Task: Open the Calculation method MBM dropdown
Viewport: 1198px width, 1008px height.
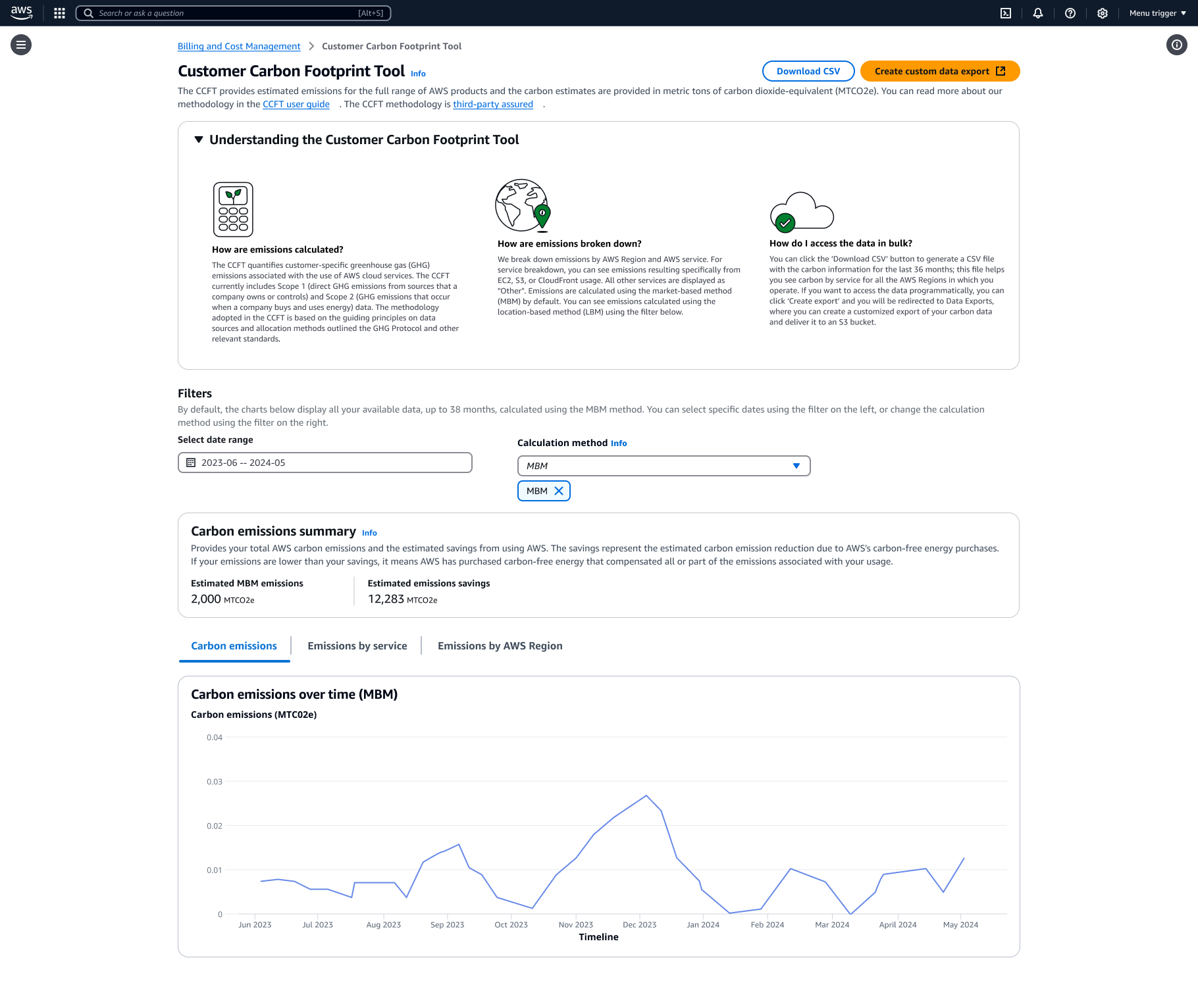Action: (x=664, y=466)
